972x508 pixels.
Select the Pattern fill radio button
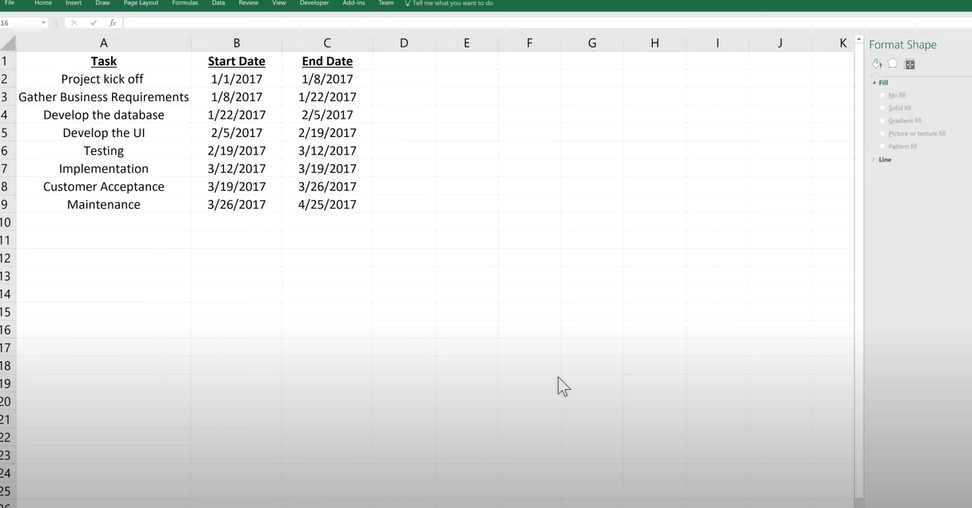coord(883,146)
